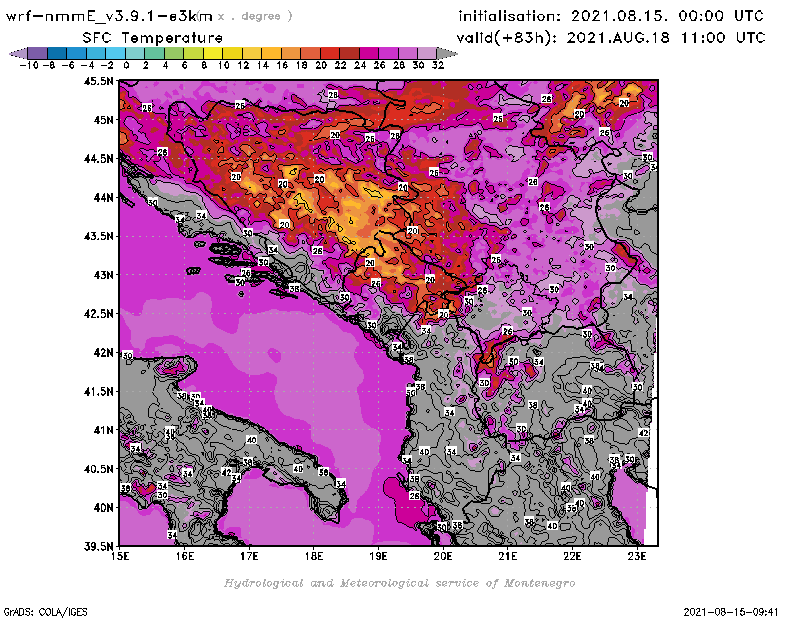800x618 pixels.
Task: Click the 45N latitude axis label
Action: (x=103, y=120)
